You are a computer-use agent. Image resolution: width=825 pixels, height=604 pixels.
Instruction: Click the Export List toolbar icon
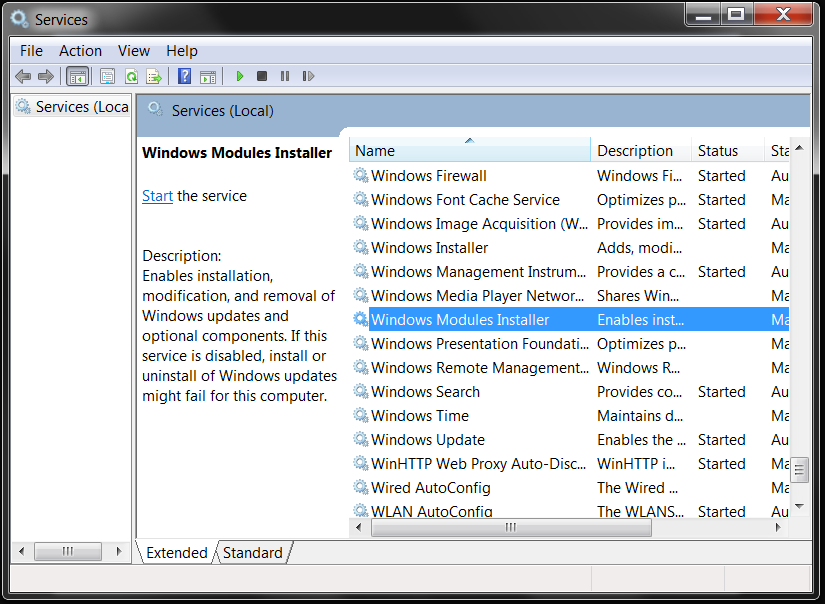click(154, 76)
